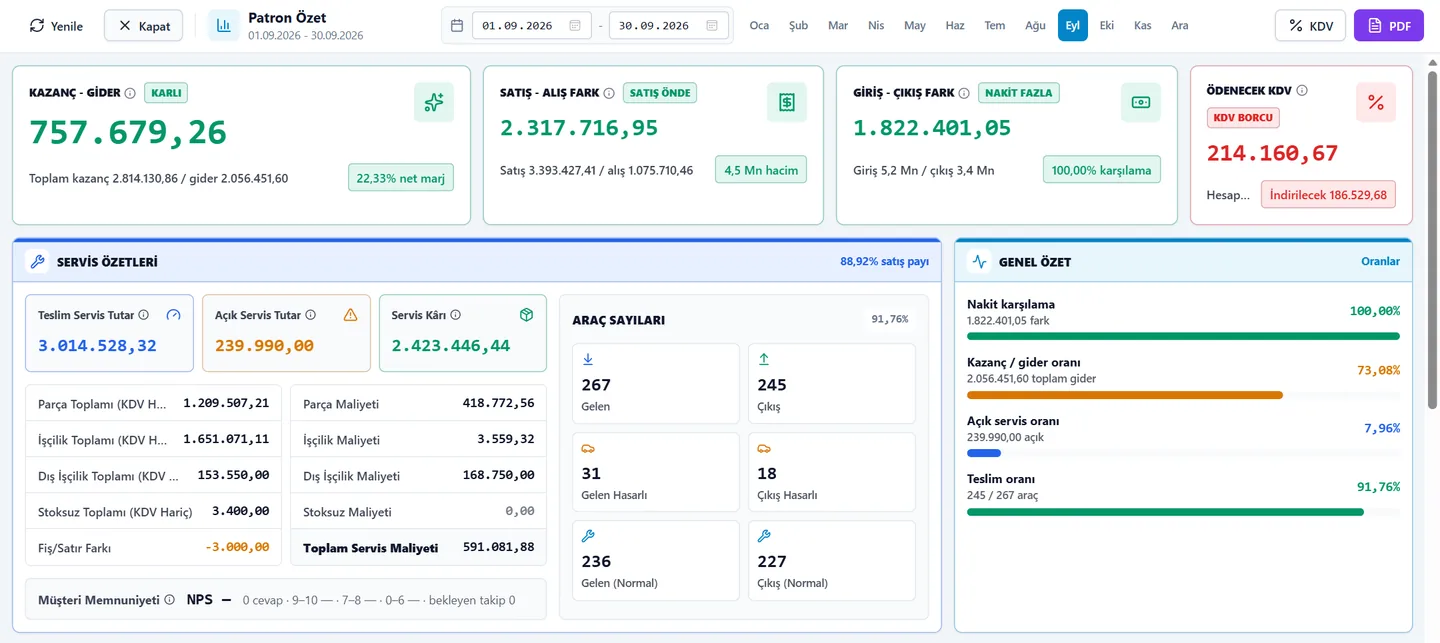Click the gauge icon in Teslim Servis Tutar
Screen dimensions: 1440x643
point(174,315)
